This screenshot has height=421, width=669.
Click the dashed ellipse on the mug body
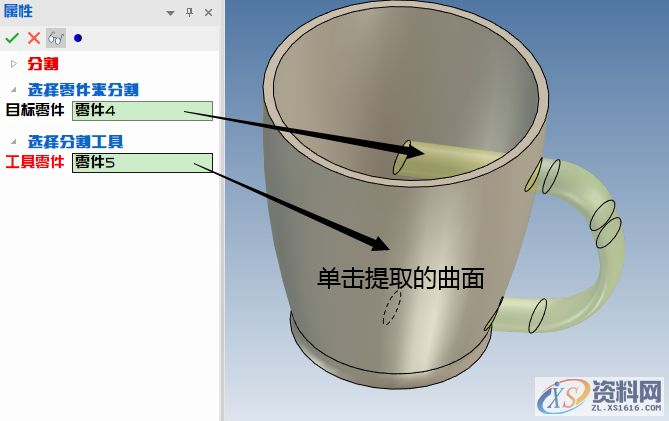coord(392,308)
